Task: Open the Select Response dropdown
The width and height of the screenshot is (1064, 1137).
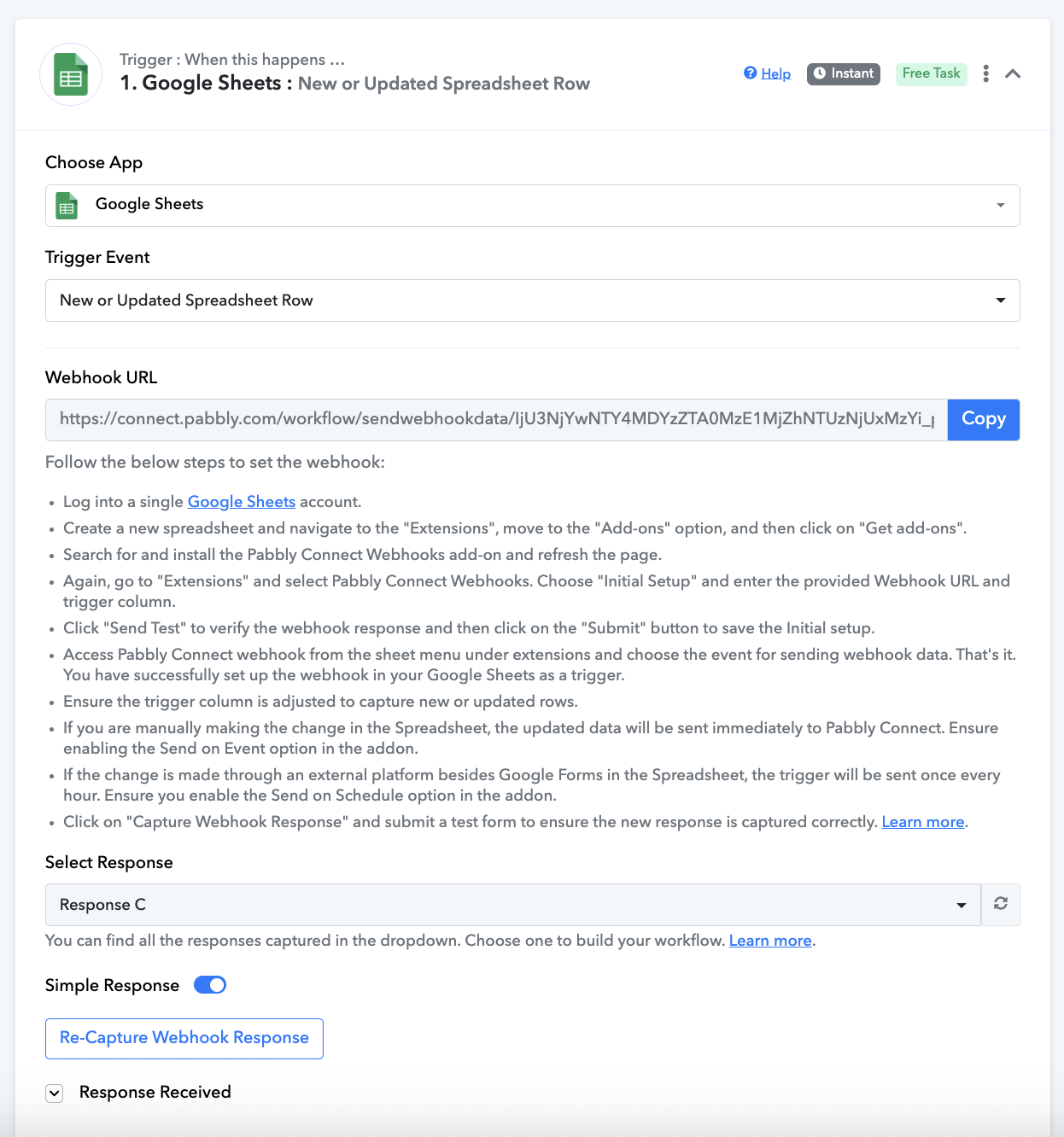Action: coord(512,905)
